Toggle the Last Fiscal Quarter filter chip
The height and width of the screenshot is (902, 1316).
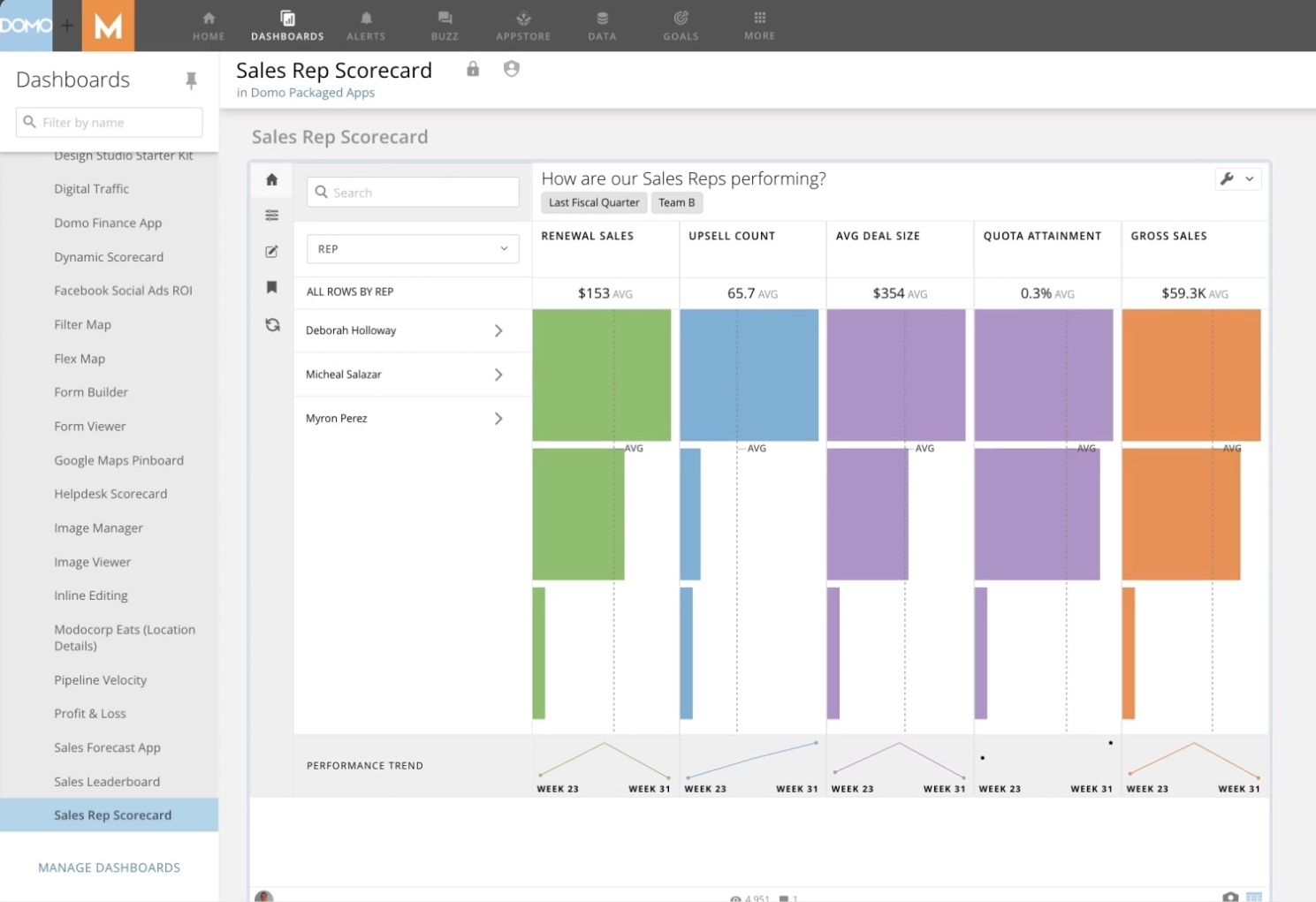click(593, 202)
